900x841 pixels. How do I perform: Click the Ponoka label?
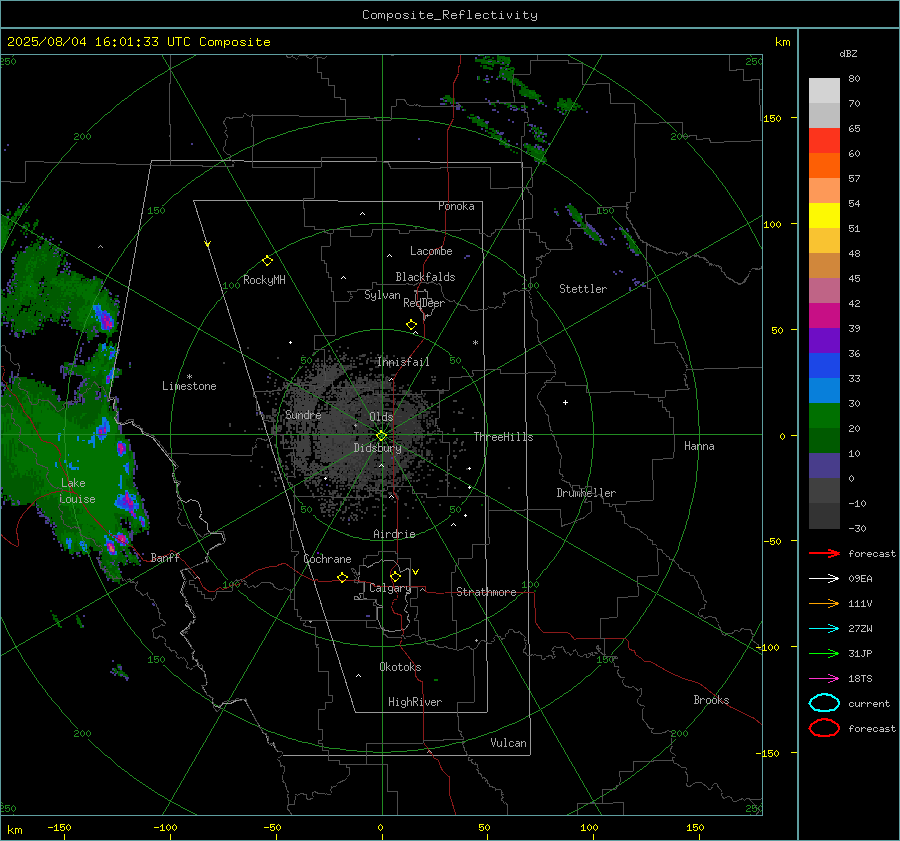[456, 206]
